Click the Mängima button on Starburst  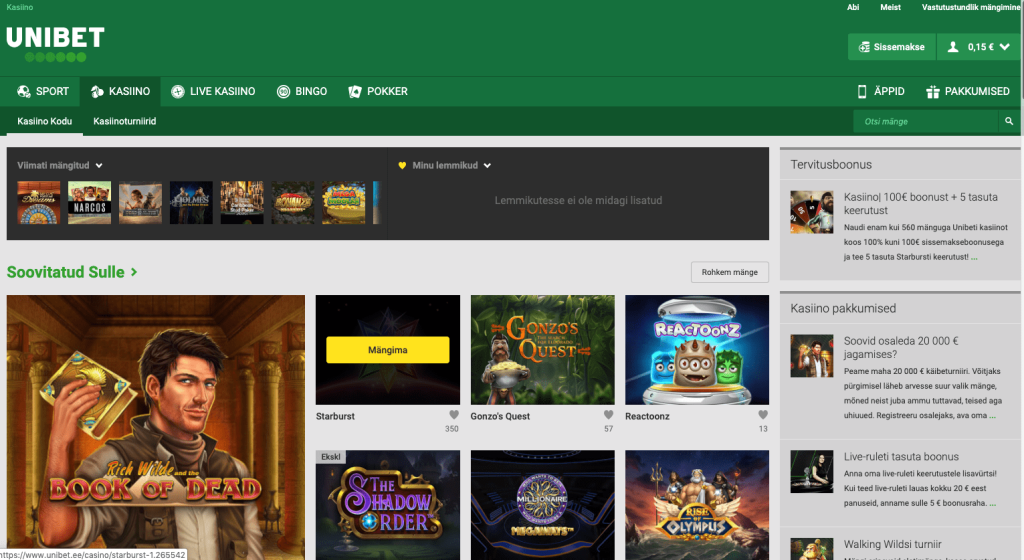pos(387,350)
